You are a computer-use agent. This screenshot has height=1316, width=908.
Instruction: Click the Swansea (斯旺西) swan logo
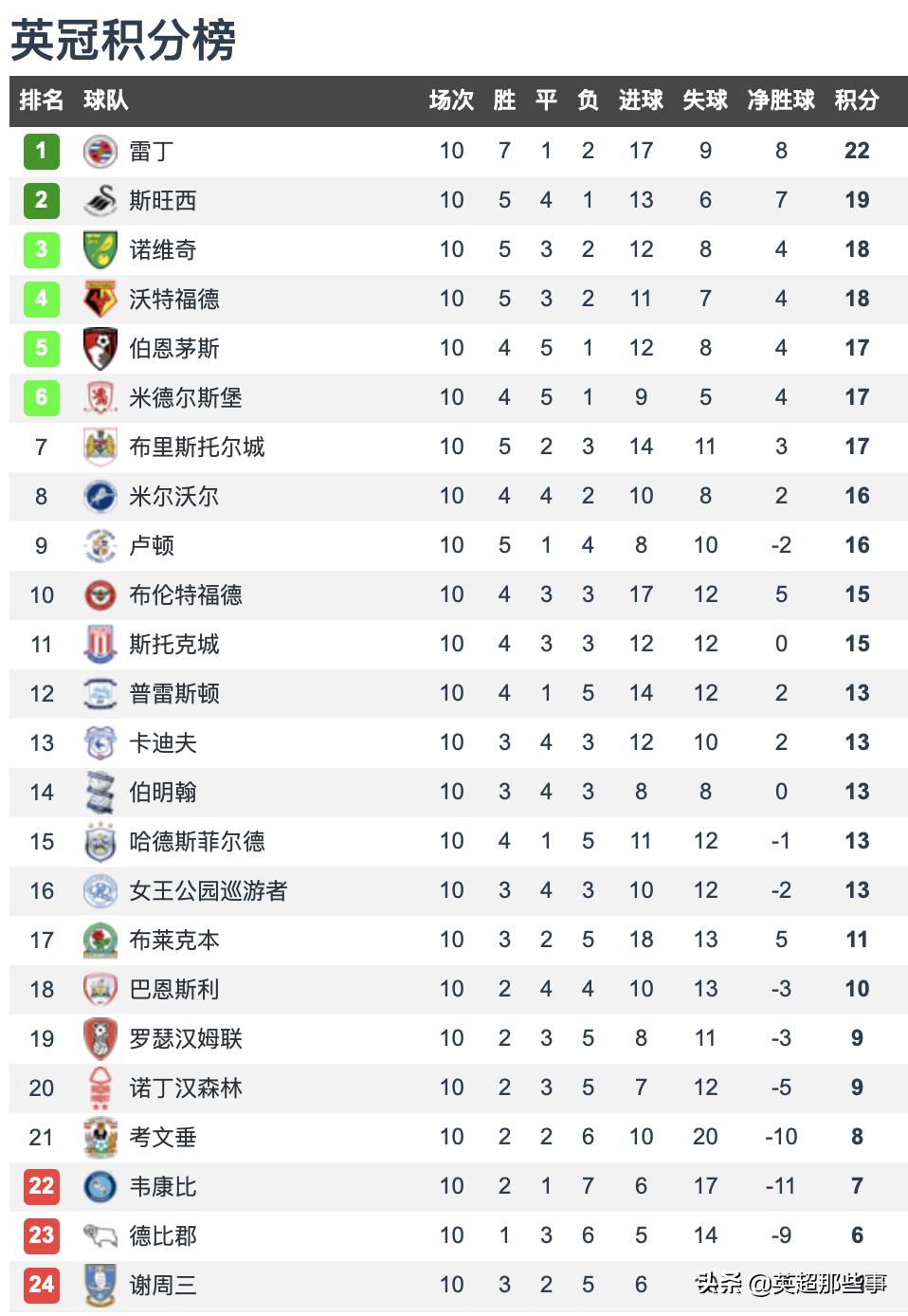(x=100, y=200)
